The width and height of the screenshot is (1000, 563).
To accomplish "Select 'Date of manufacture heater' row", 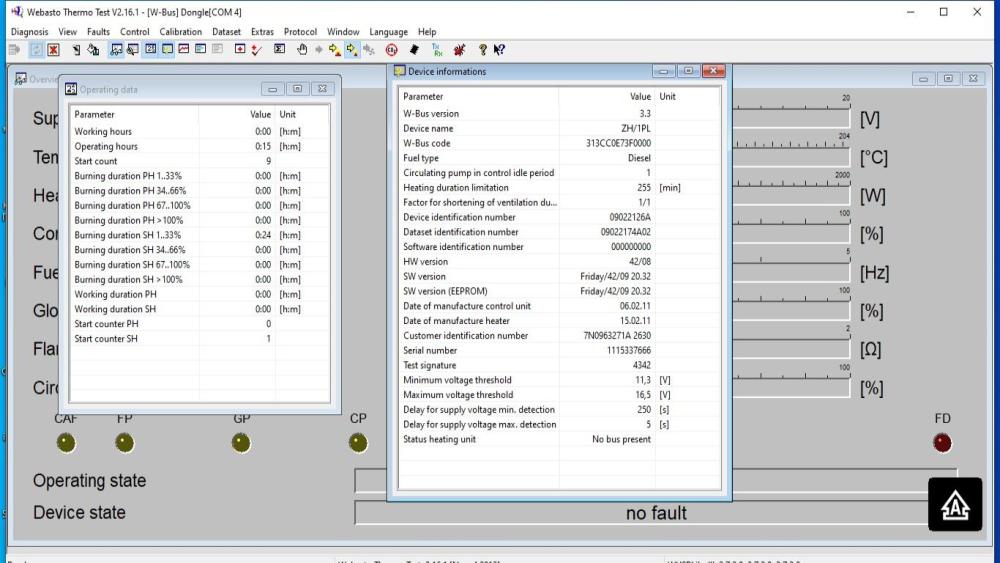I will tap(559, 321).
